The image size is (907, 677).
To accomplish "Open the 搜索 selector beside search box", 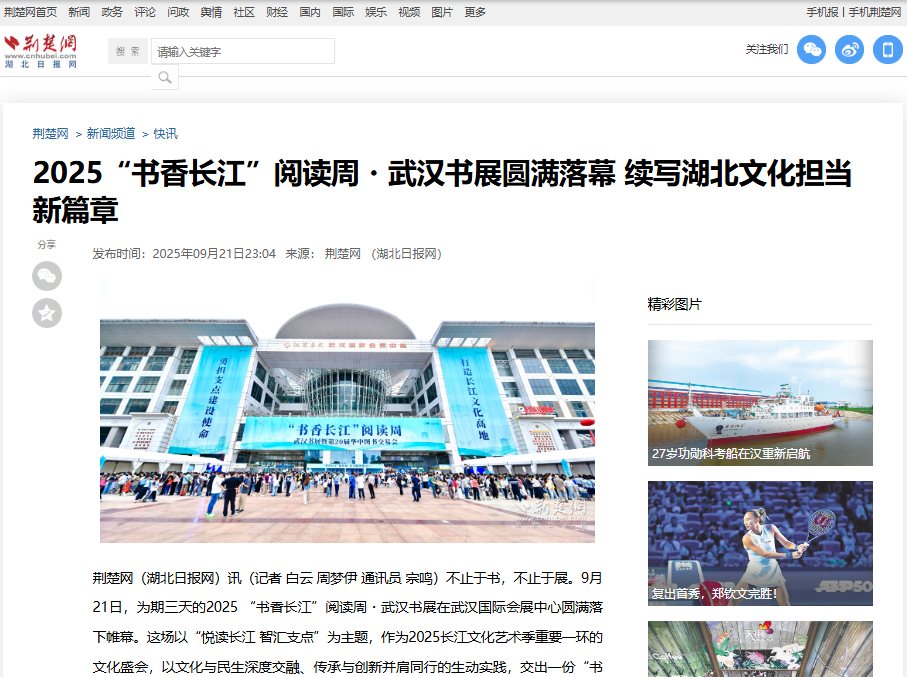I will pyautogui.click(x=128, y=51).
